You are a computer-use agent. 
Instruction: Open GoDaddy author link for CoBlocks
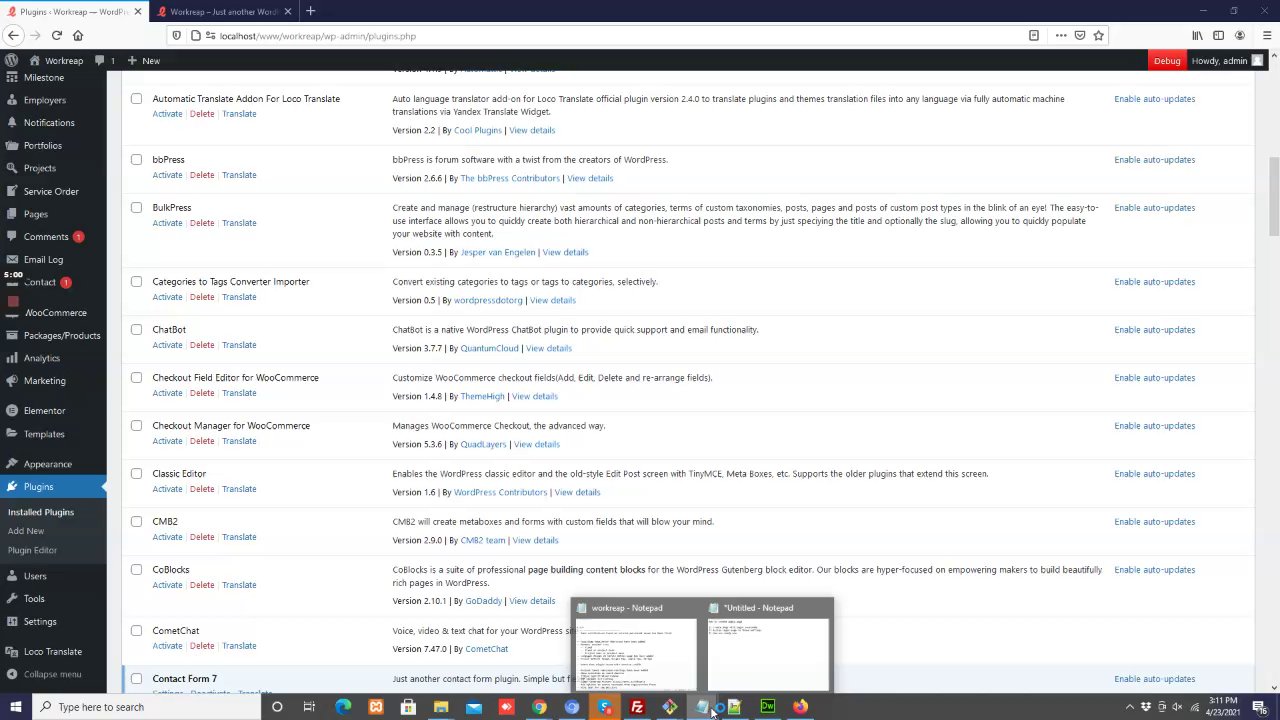click(483, 601)
